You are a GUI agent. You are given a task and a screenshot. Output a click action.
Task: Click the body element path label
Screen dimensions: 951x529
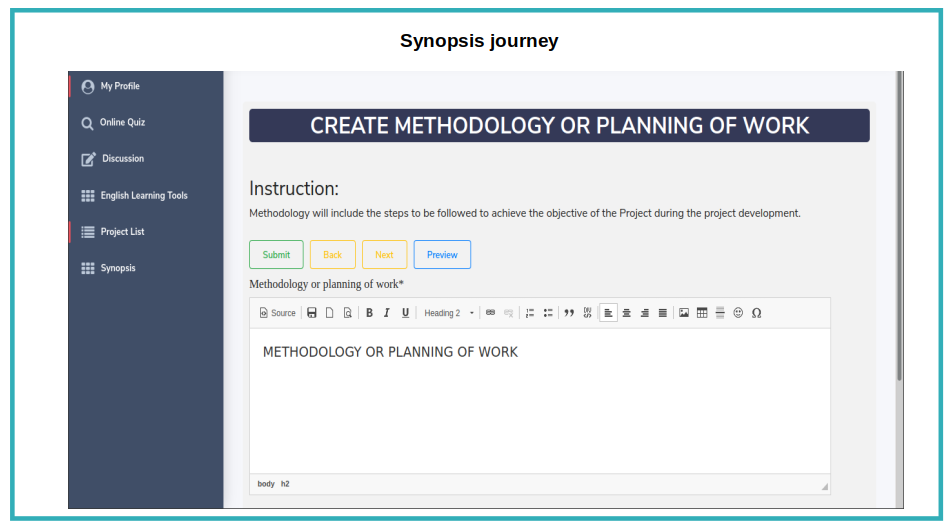click(266, 484)
